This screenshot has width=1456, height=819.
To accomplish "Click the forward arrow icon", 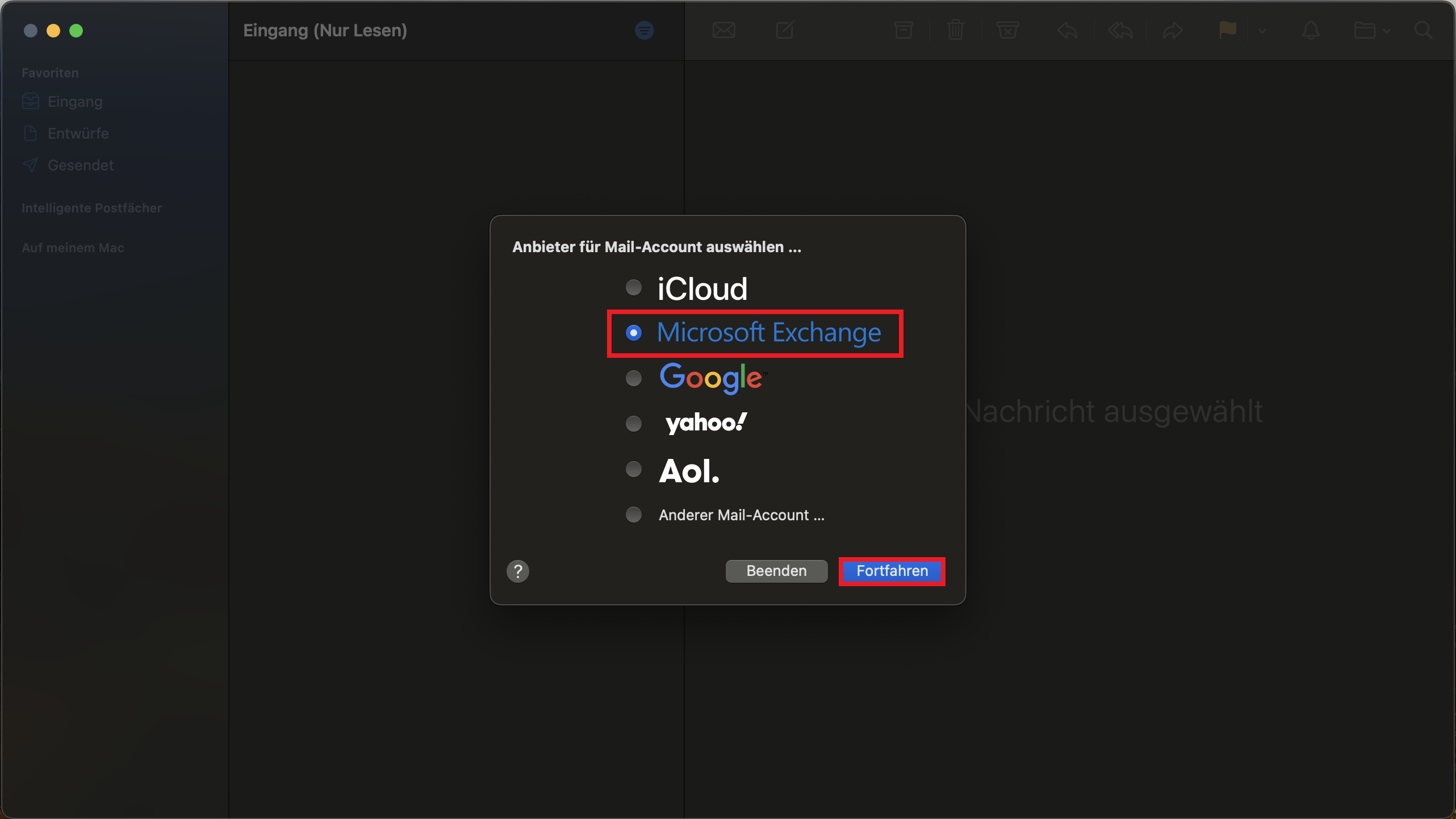I will (1173, 30).
